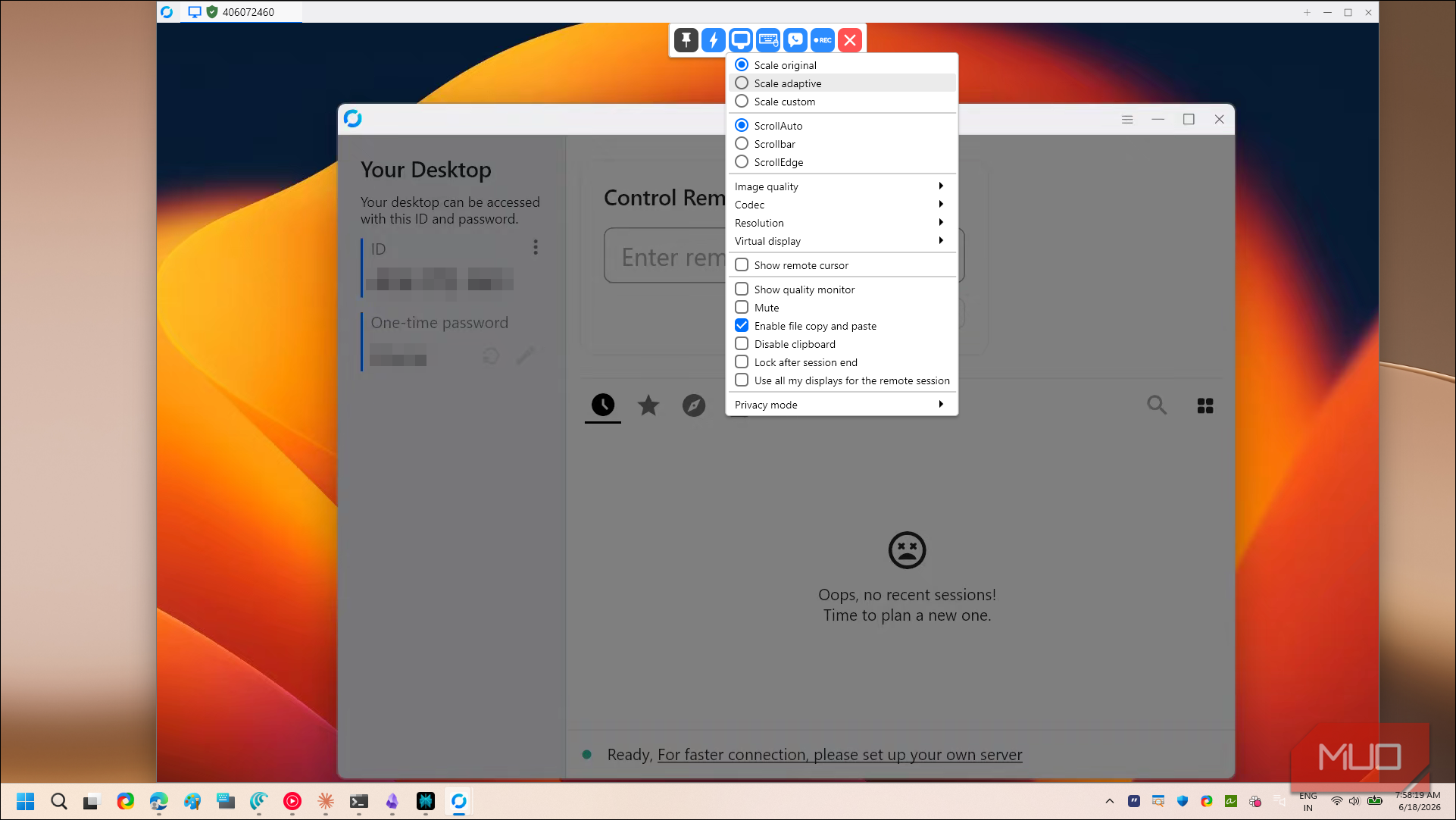Select Scale custom option
Screen dimensions: 1456x820
pyautogui.click(x=842, y=102)
